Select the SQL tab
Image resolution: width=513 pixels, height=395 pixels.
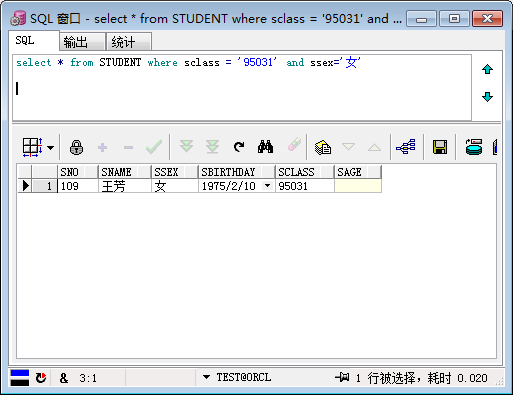pyautogui.click(x=34, y=41)
